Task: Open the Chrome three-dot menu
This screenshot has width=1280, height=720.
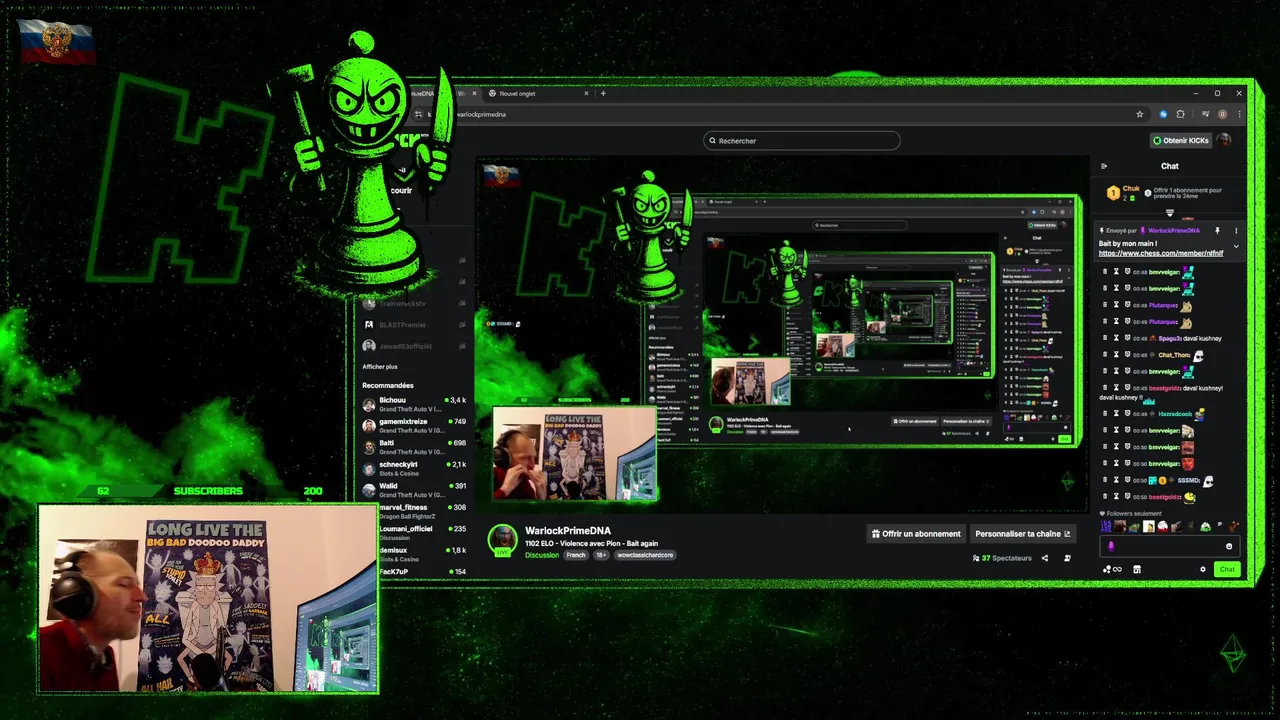Action: [x=1239, y=114]
